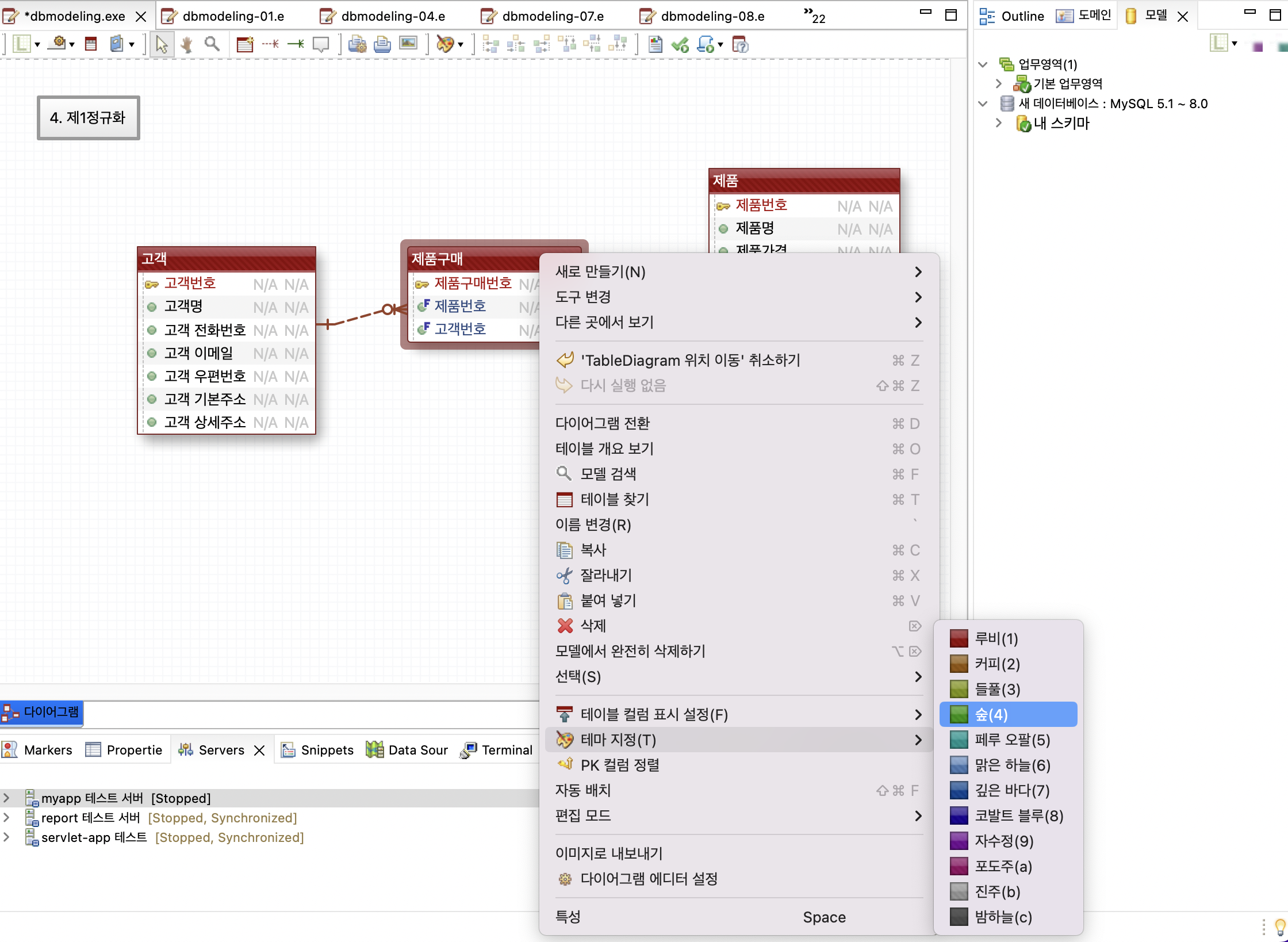Open 다이어그램 에디터 설정 entry
The width and height of the screenshot is (1288, 942).
739,879
